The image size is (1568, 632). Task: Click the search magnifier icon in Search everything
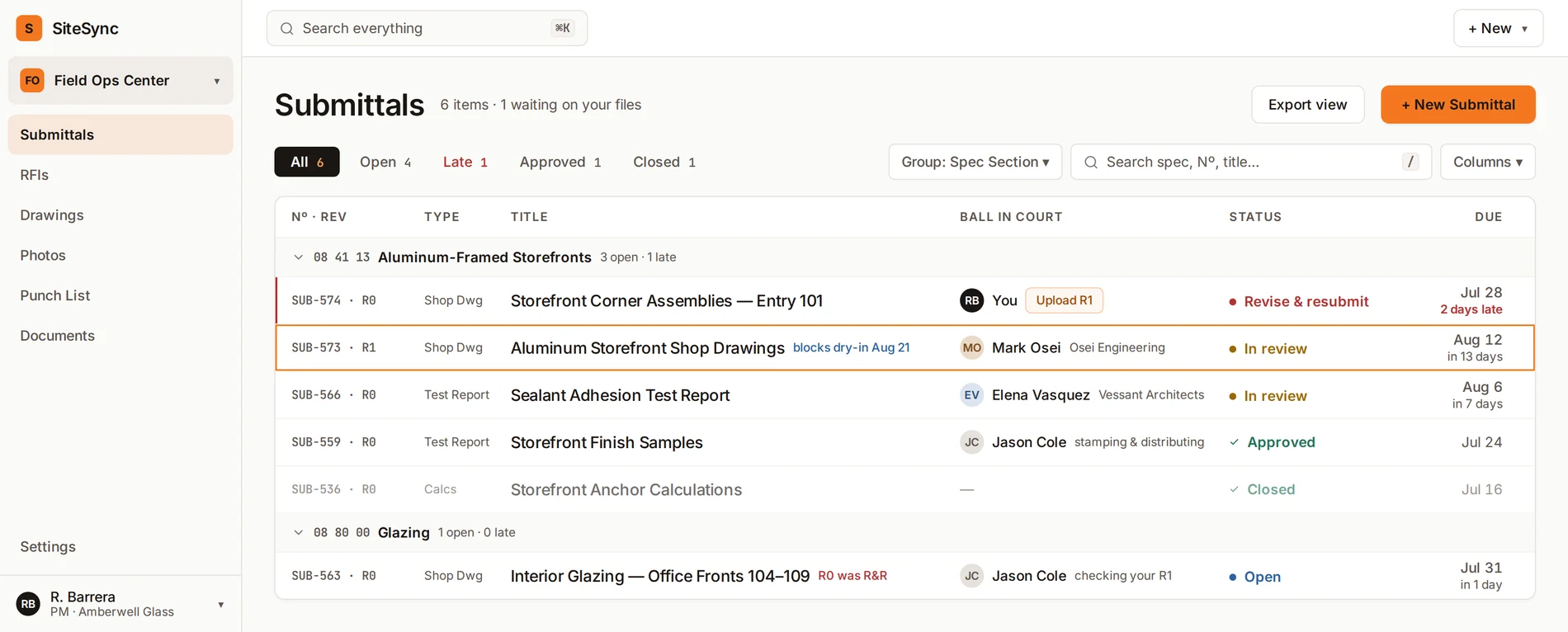point(287,29)
